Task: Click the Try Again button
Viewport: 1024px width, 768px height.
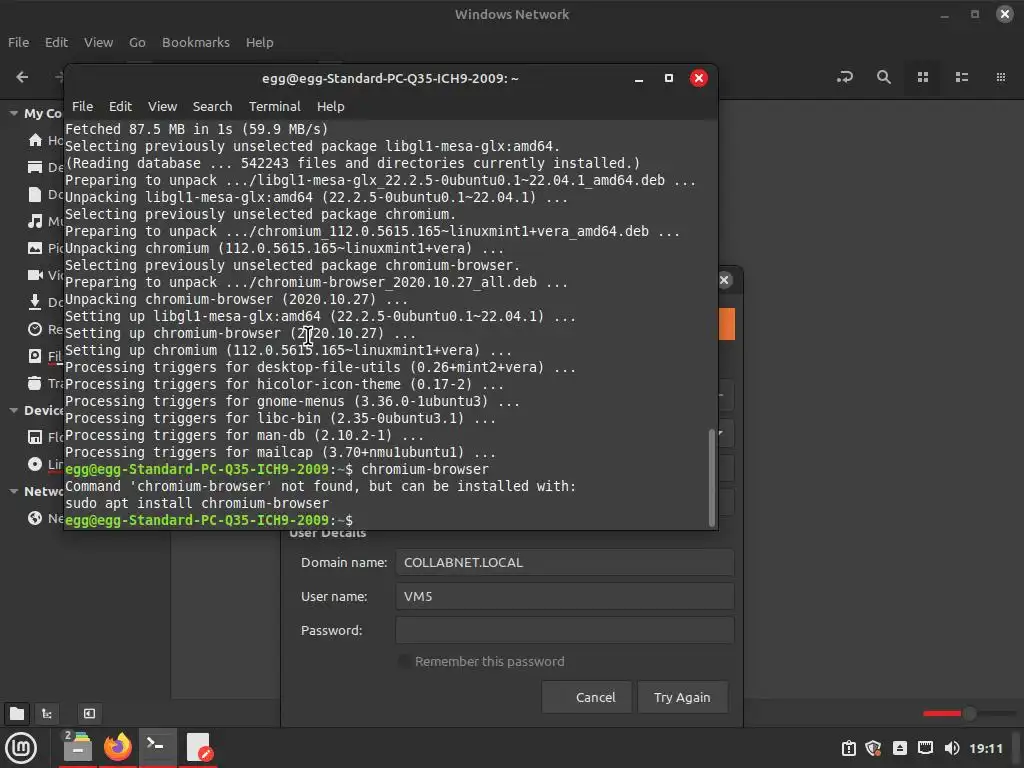Action: tap(682, 697)
